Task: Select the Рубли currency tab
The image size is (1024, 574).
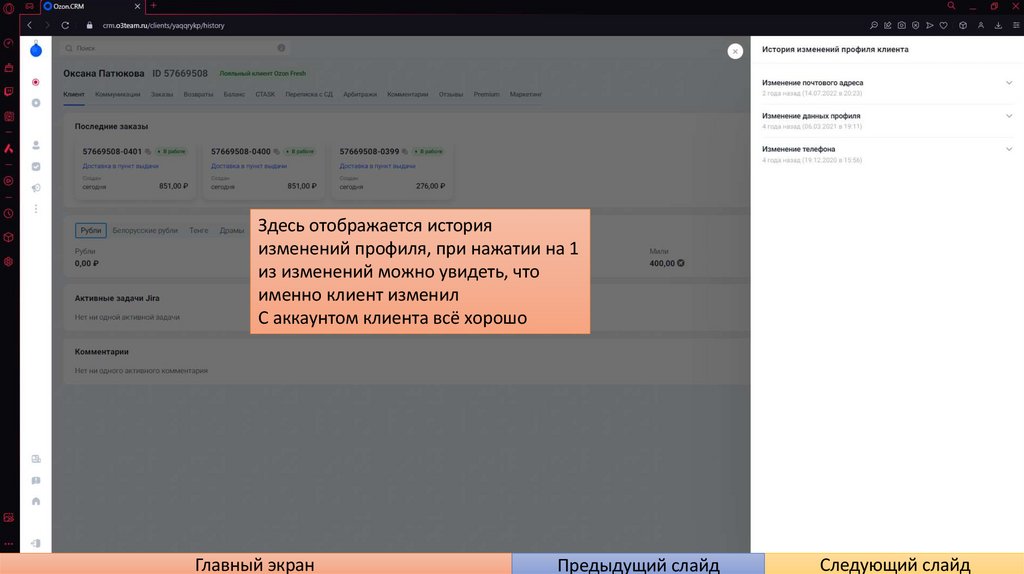Action: (91, 231)
